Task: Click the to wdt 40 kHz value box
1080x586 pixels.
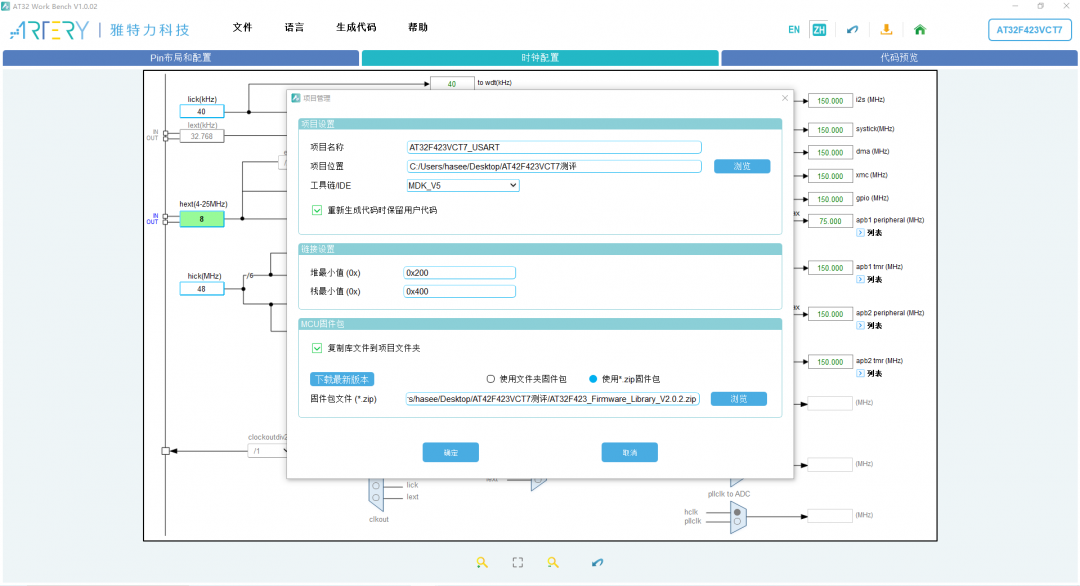Action: (452, 83)
